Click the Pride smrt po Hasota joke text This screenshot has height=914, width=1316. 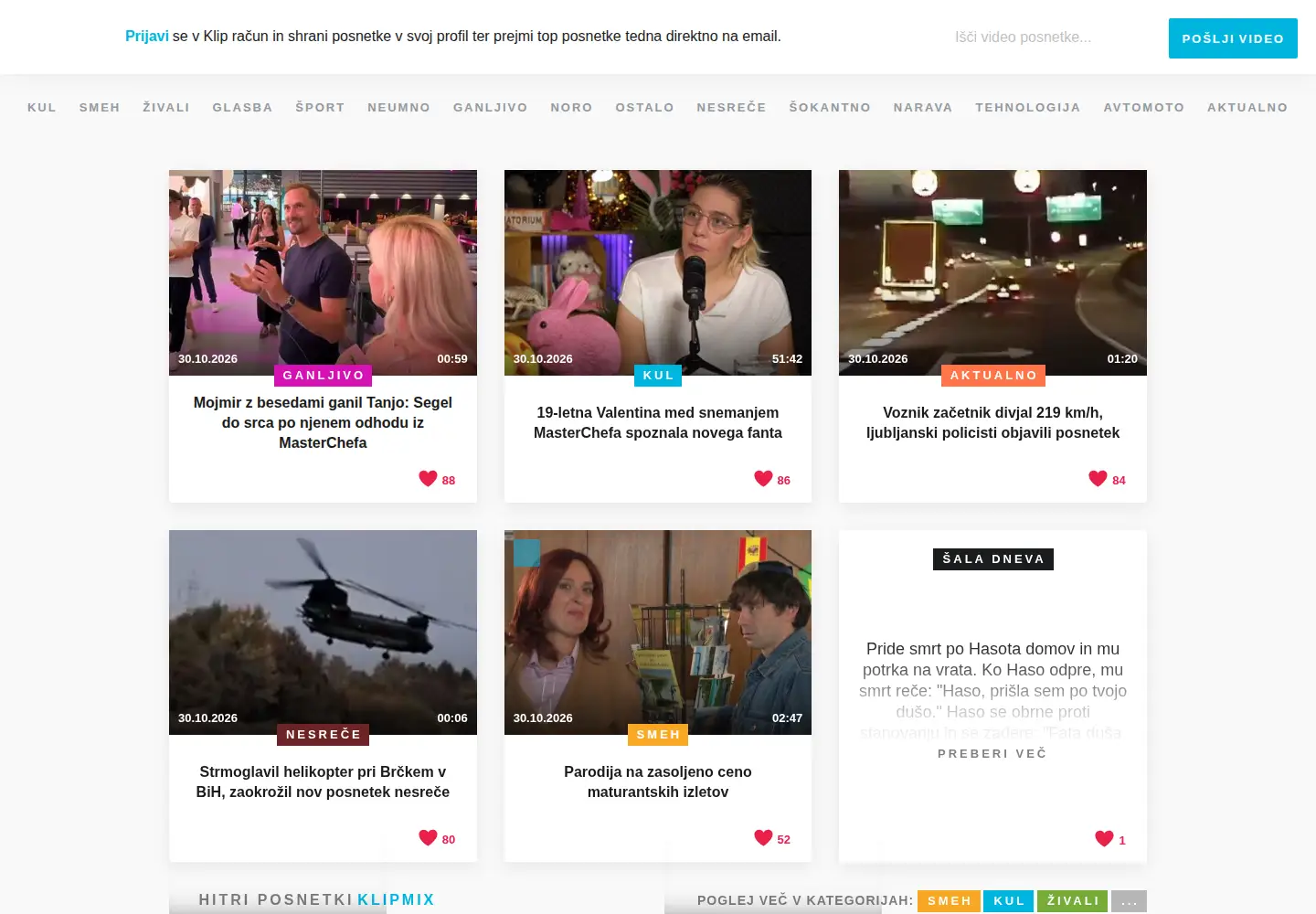coord(992,690)
